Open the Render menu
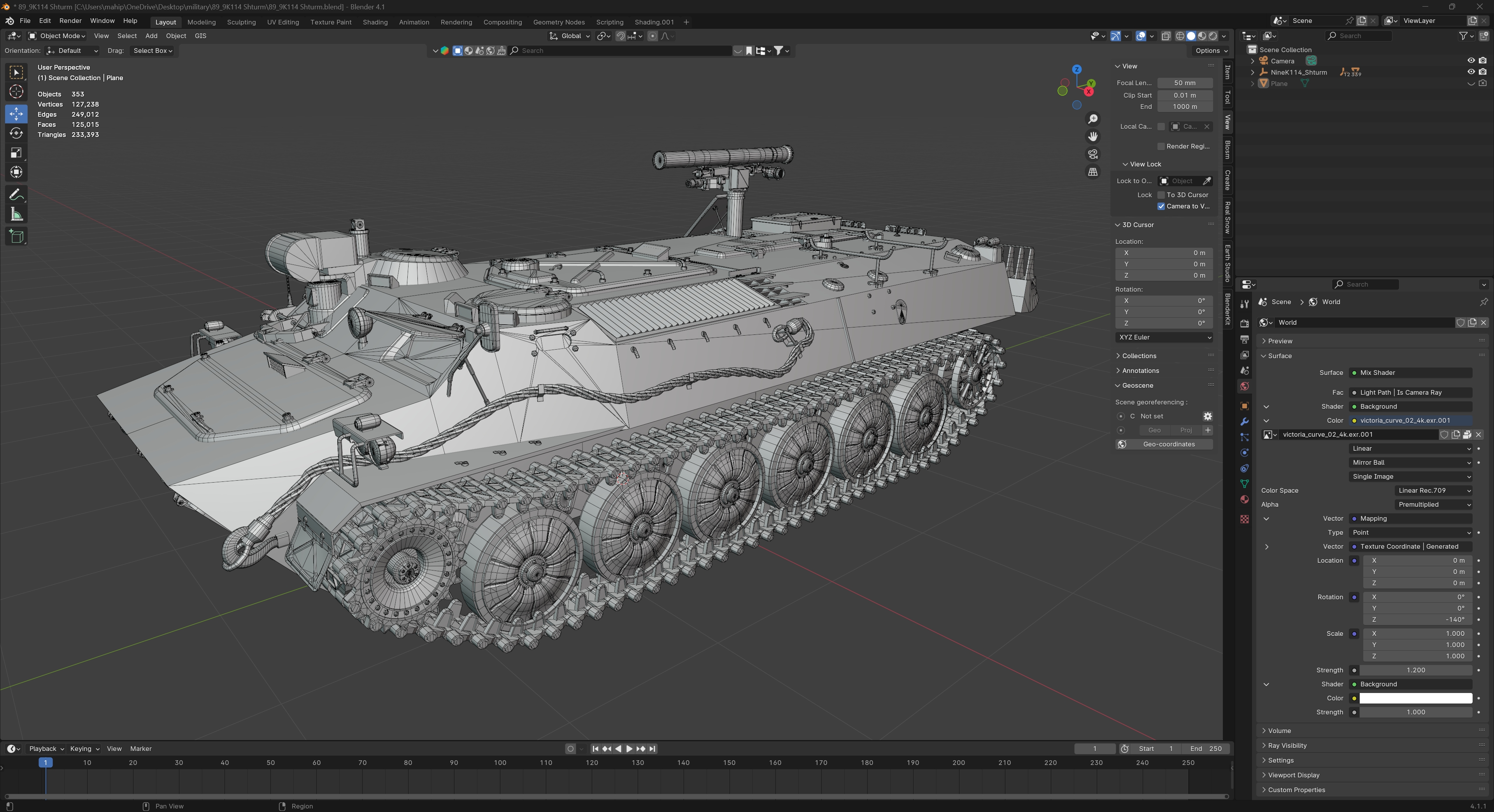The image size is (1494, 812). coord(70,20)
